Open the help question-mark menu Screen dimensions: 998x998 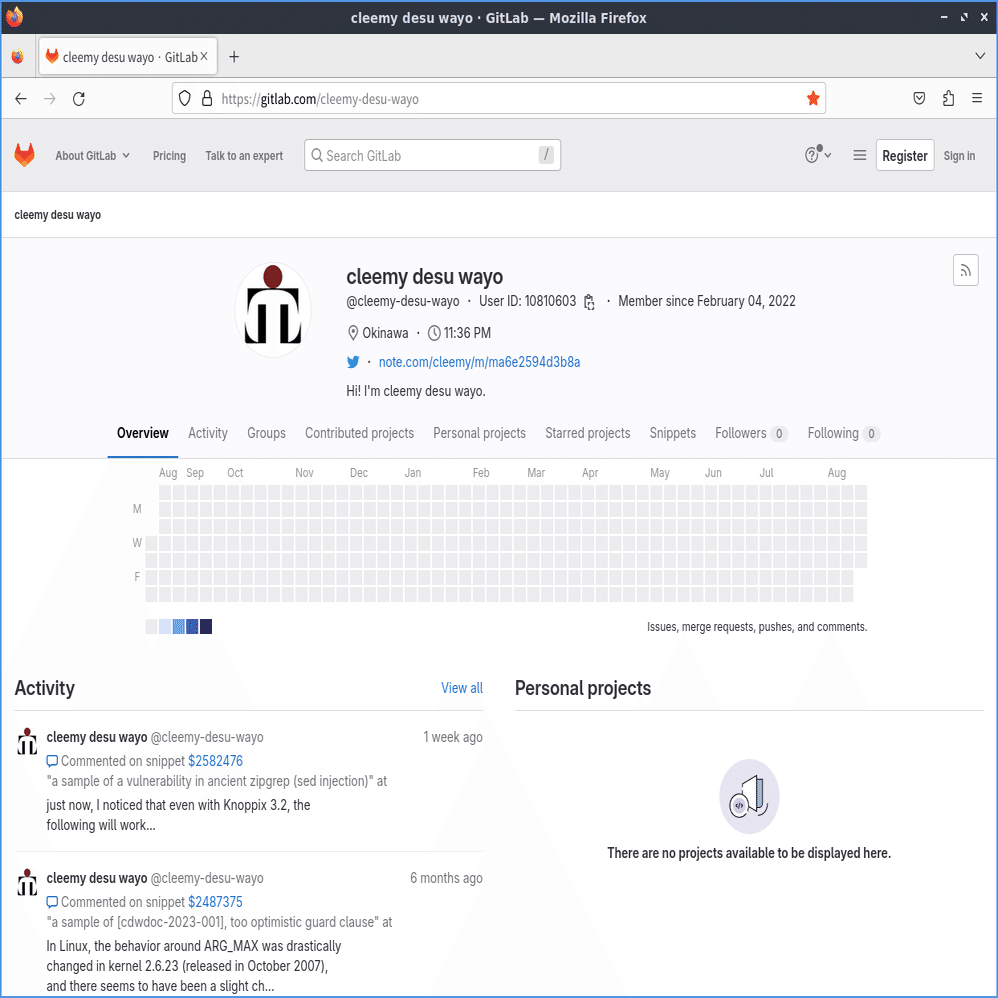click(817, 155)
